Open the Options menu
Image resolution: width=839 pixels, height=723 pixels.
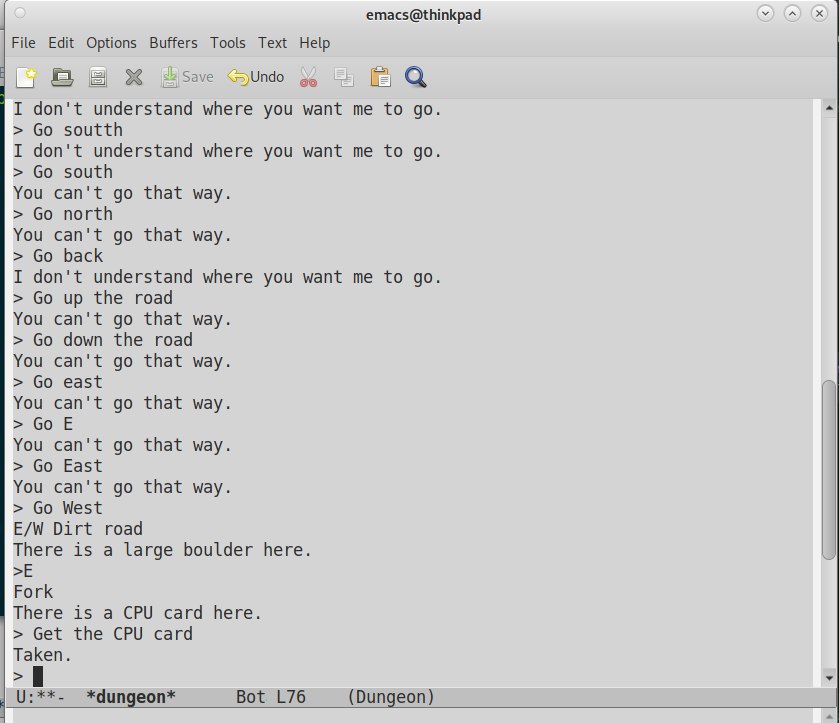(x=111, y=43)
